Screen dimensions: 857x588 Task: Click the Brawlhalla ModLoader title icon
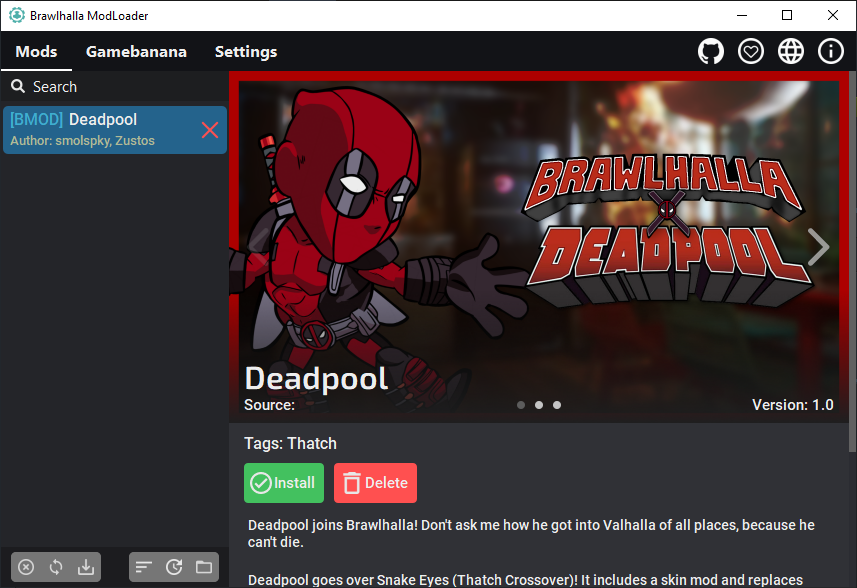pyautogui.click(x=17, y=15)
